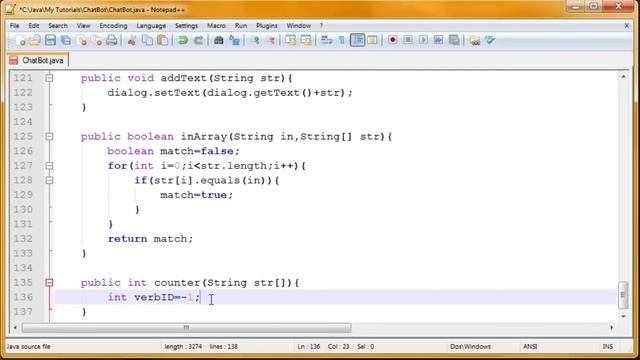Click the ANSI encoding status bar entry
Screen dimensions: 640x360
click(x=530, y=347)
